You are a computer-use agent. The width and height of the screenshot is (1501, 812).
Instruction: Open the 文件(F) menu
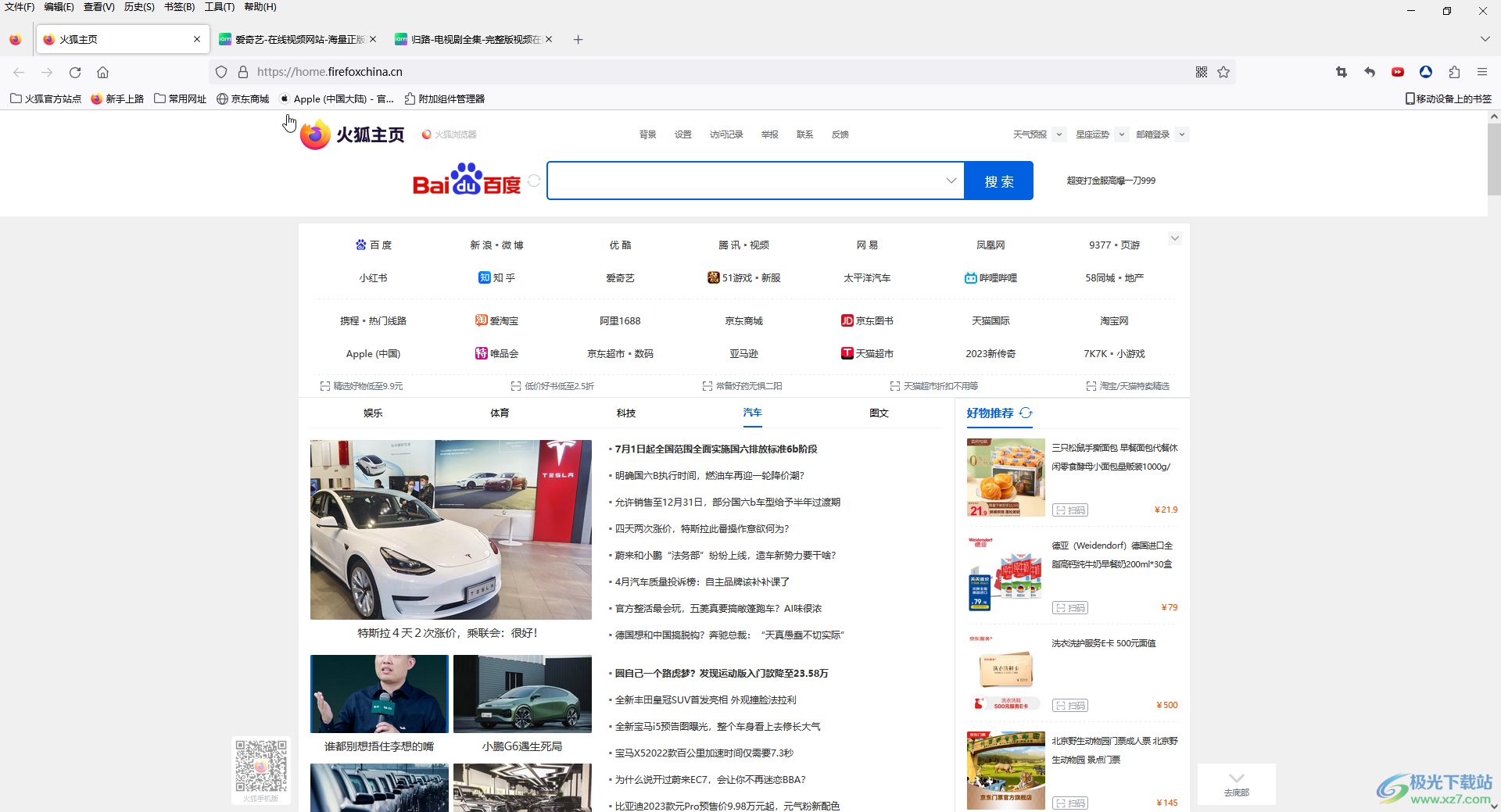20,7
